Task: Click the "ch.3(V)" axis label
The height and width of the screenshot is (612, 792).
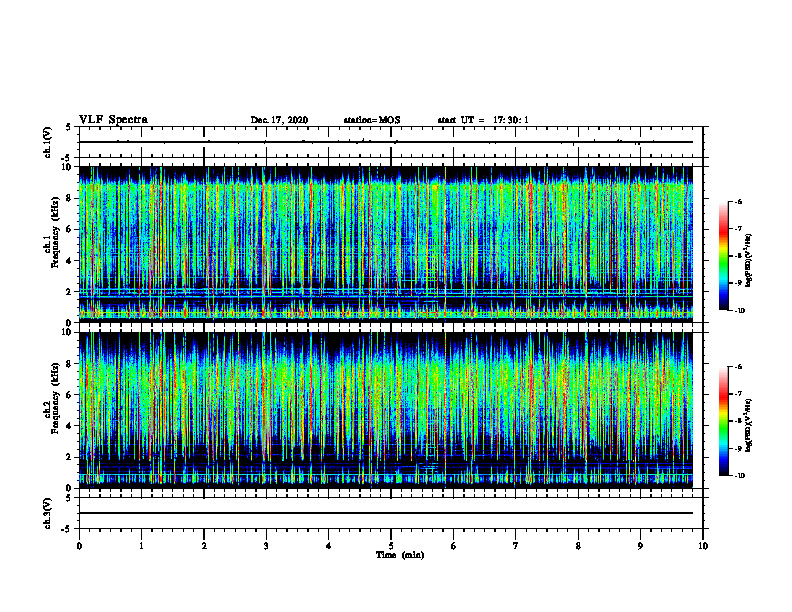Action: 47,513
